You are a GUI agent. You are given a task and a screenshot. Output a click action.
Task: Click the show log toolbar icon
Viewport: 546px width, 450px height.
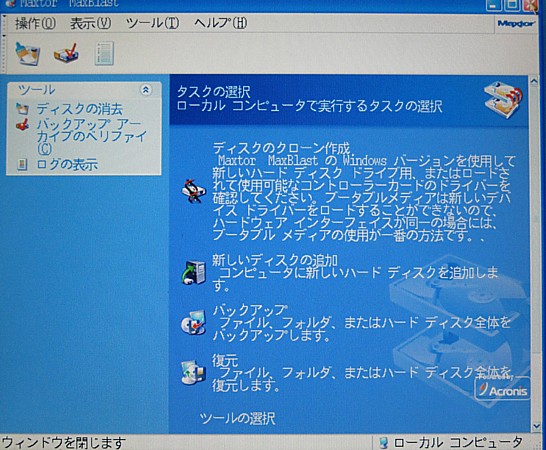click(x=104, y=53)
